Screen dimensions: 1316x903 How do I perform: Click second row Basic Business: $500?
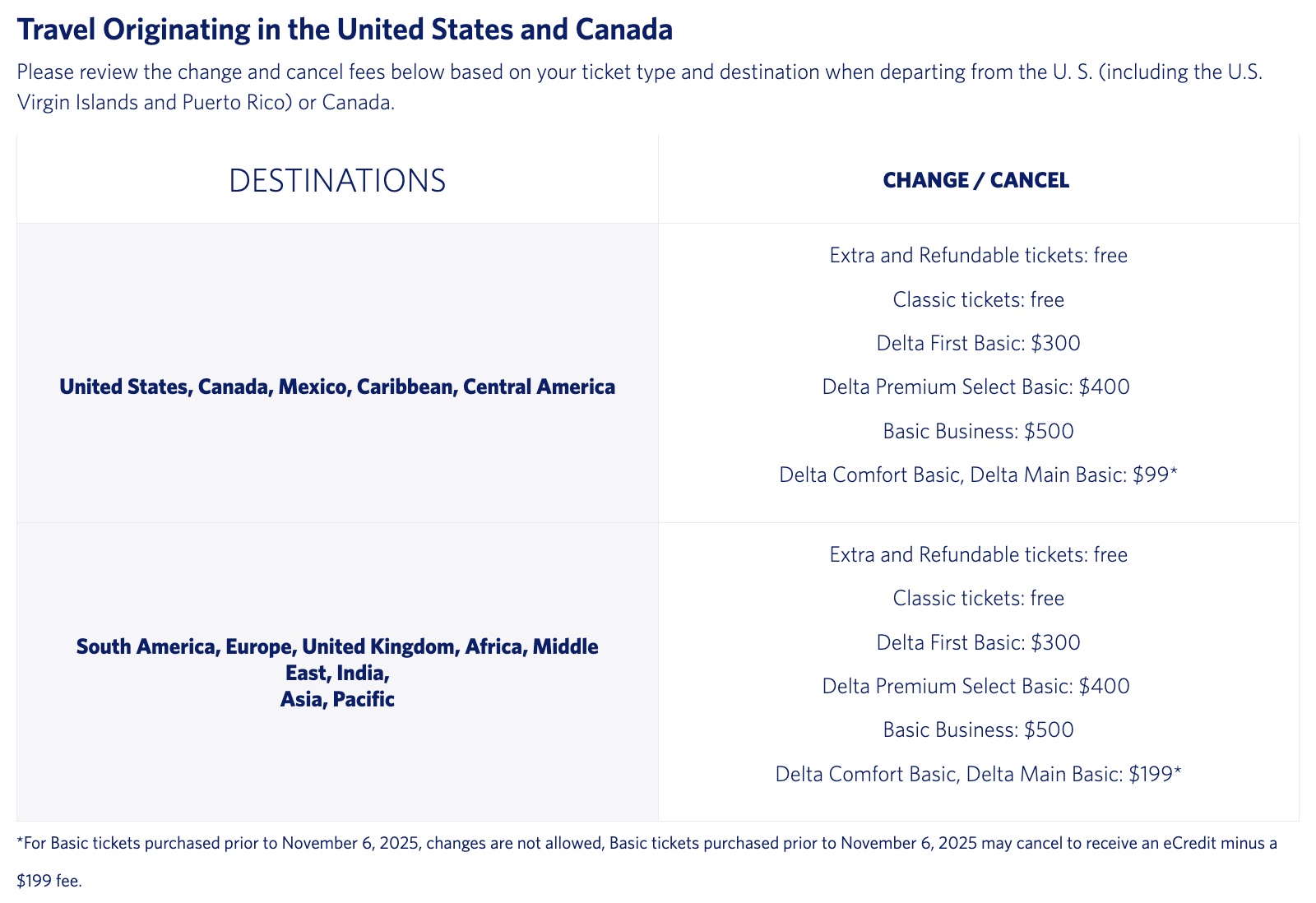point(979,730)
